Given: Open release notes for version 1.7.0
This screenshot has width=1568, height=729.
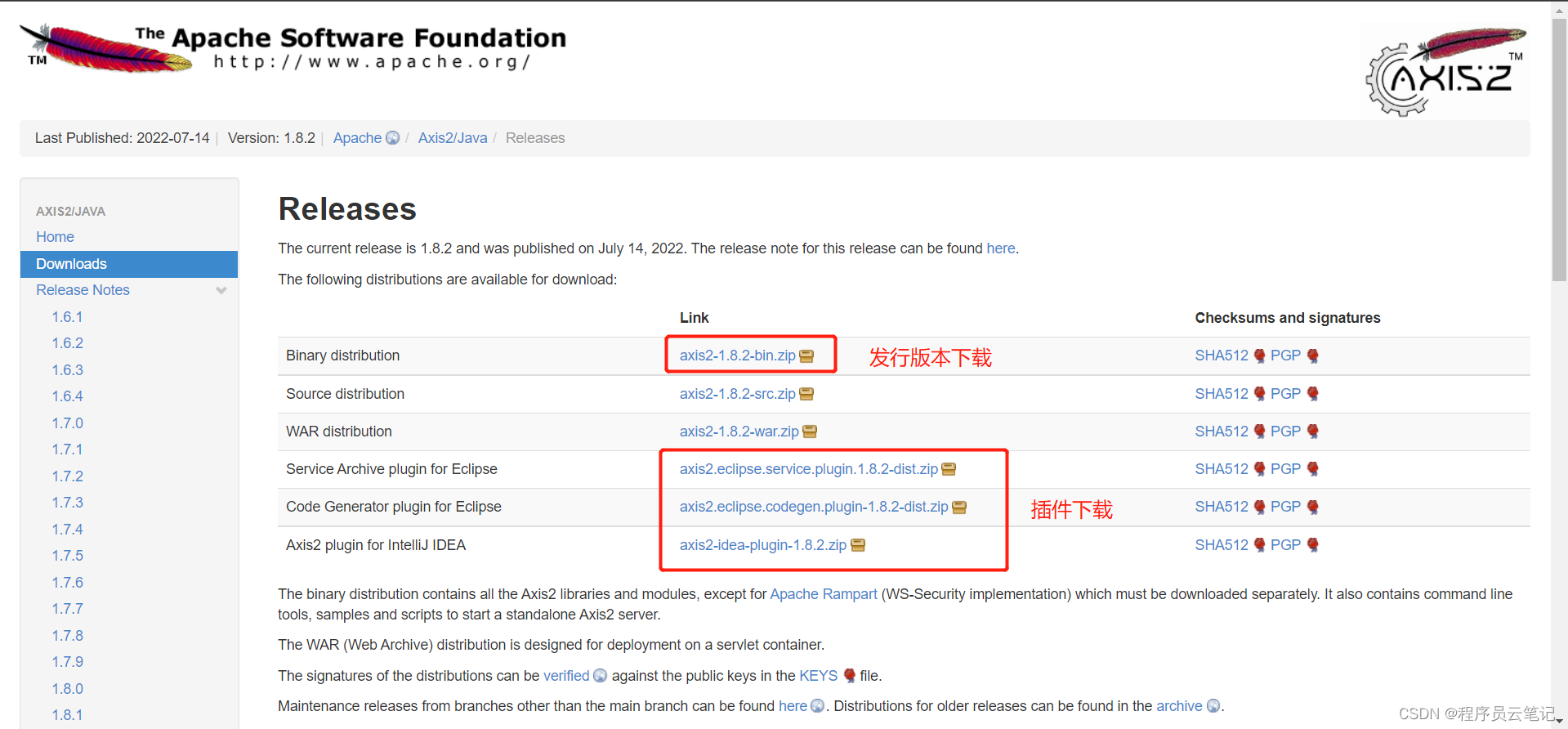Looking at the screenshot, I should 68,423.
